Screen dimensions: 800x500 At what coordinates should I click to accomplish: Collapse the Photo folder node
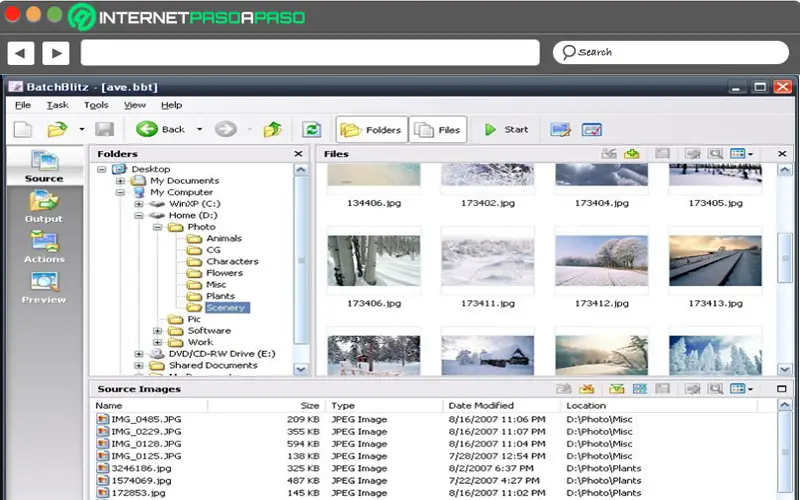point(157,227)
